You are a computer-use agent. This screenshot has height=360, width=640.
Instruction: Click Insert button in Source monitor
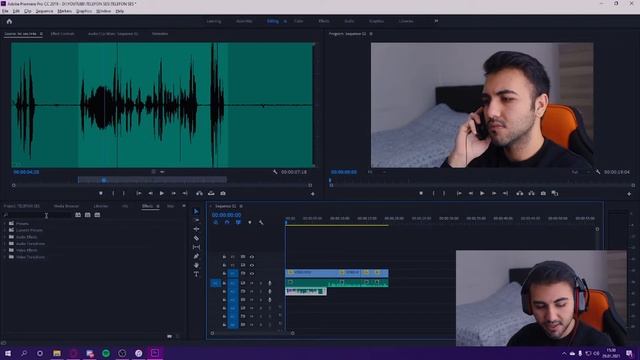[199, 193]
